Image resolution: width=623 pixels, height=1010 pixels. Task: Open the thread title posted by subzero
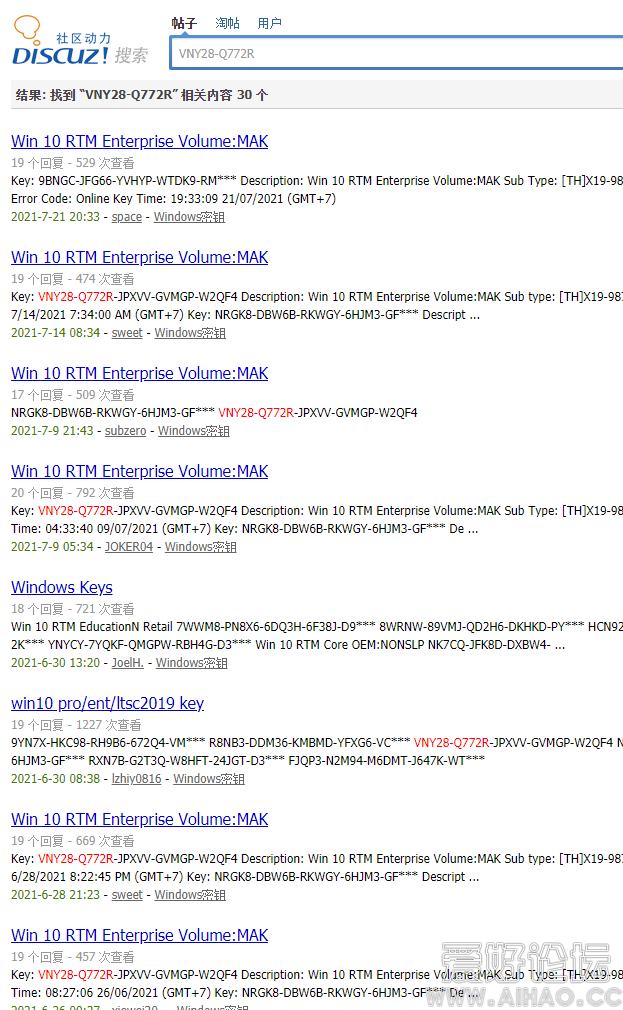point(139,373)
